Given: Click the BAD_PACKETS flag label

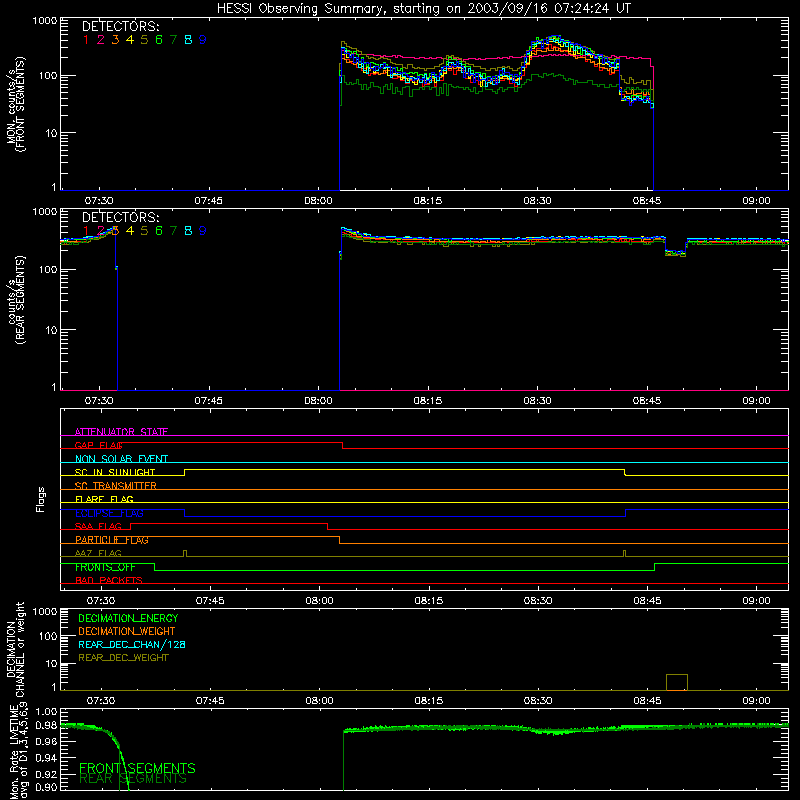Looking at the screenshot, I should (109, 580).
